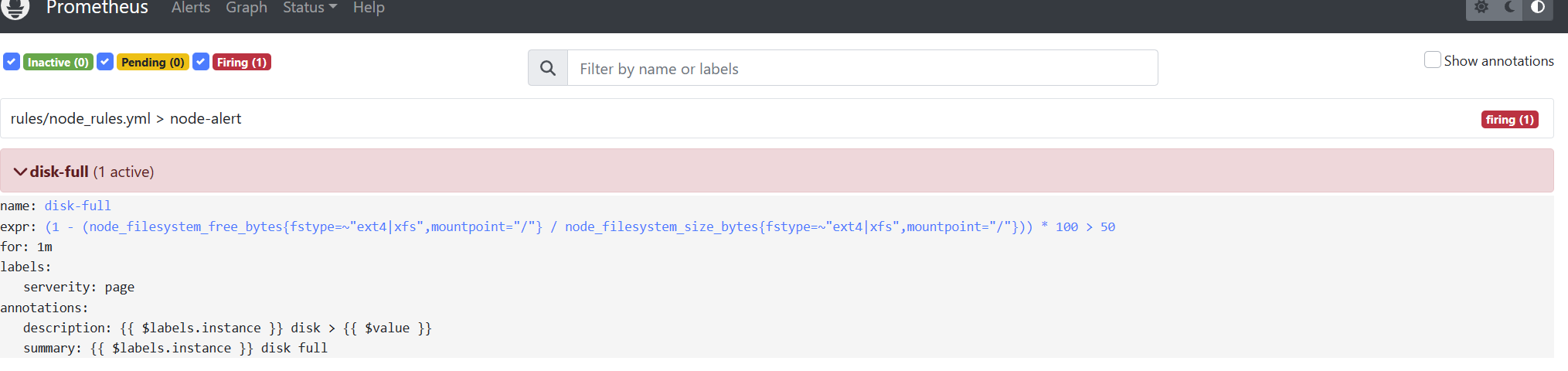Uncheck the Pending (0) checkbox

(x=105, y=62)
